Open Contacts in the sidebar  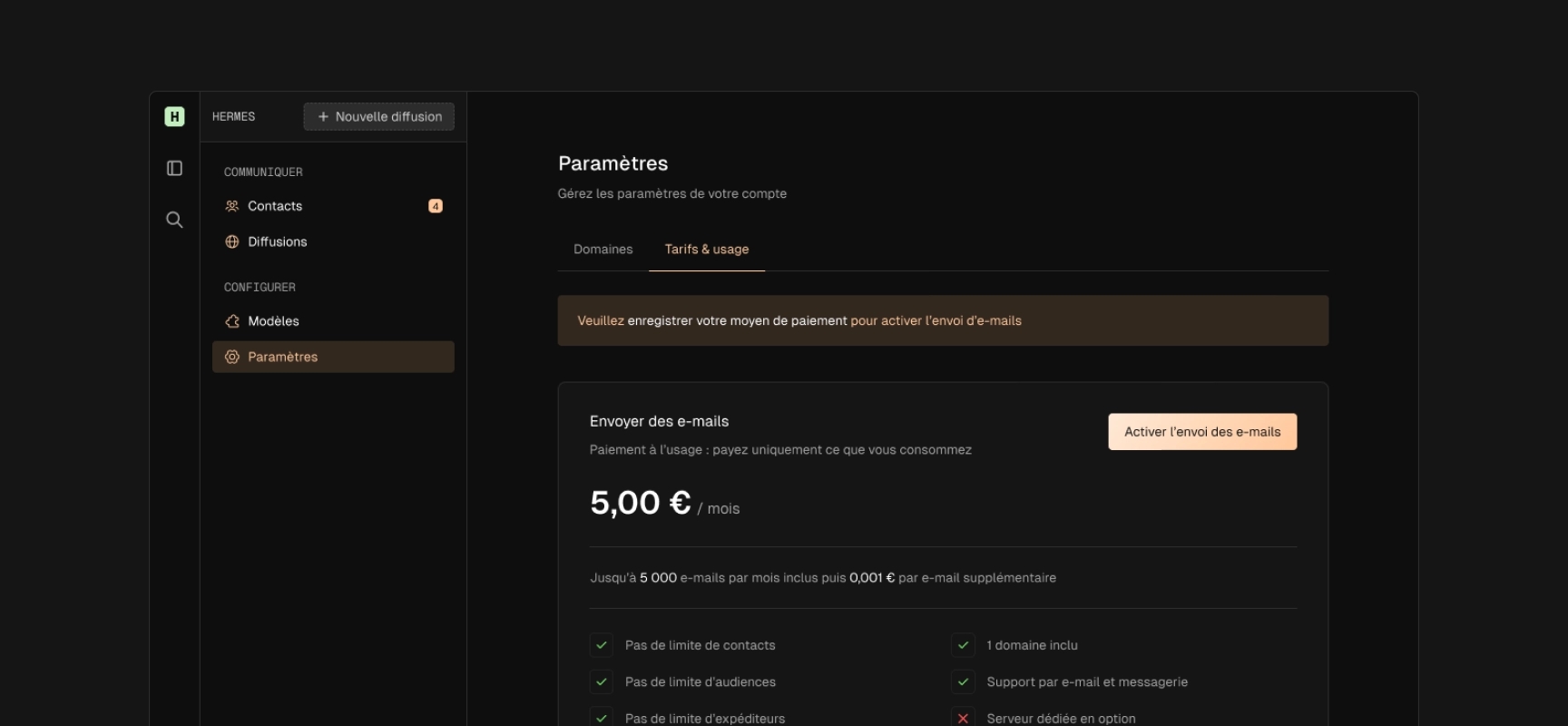click(333, 206)
